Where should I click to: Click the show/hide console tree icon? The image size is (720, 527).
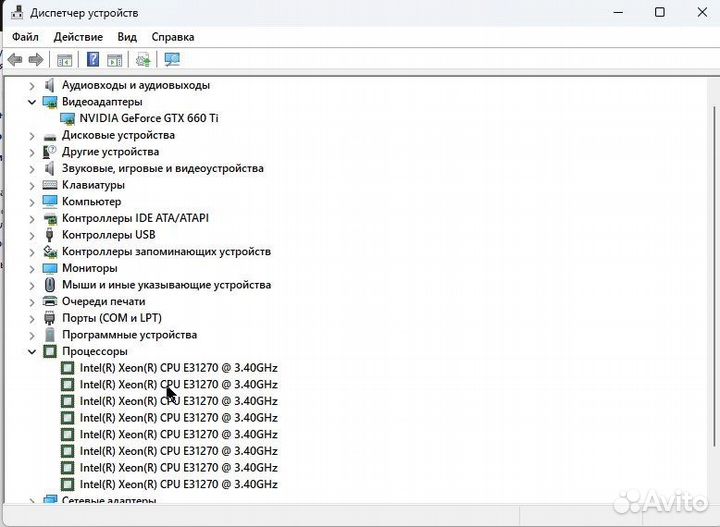65,60
